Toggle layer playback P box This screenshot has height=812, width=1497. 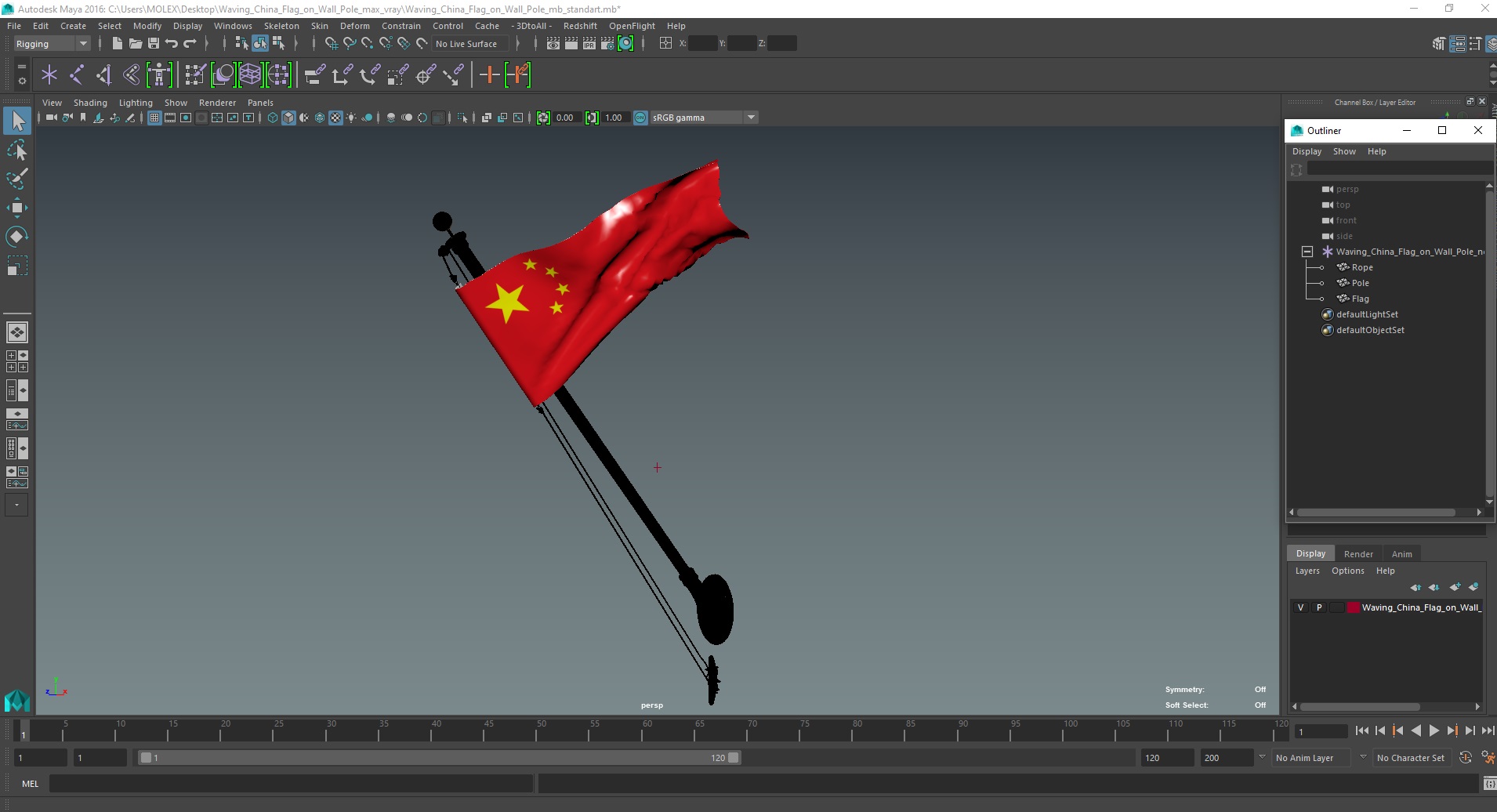[x=1319, y=607]
